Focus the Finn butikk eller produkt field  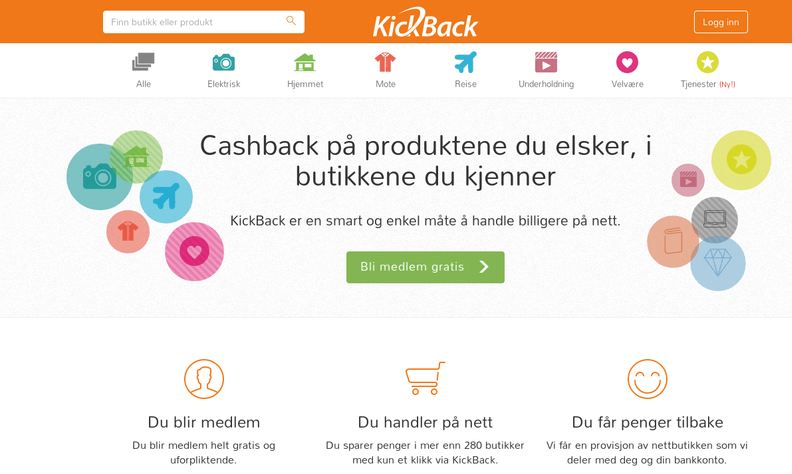204,22
